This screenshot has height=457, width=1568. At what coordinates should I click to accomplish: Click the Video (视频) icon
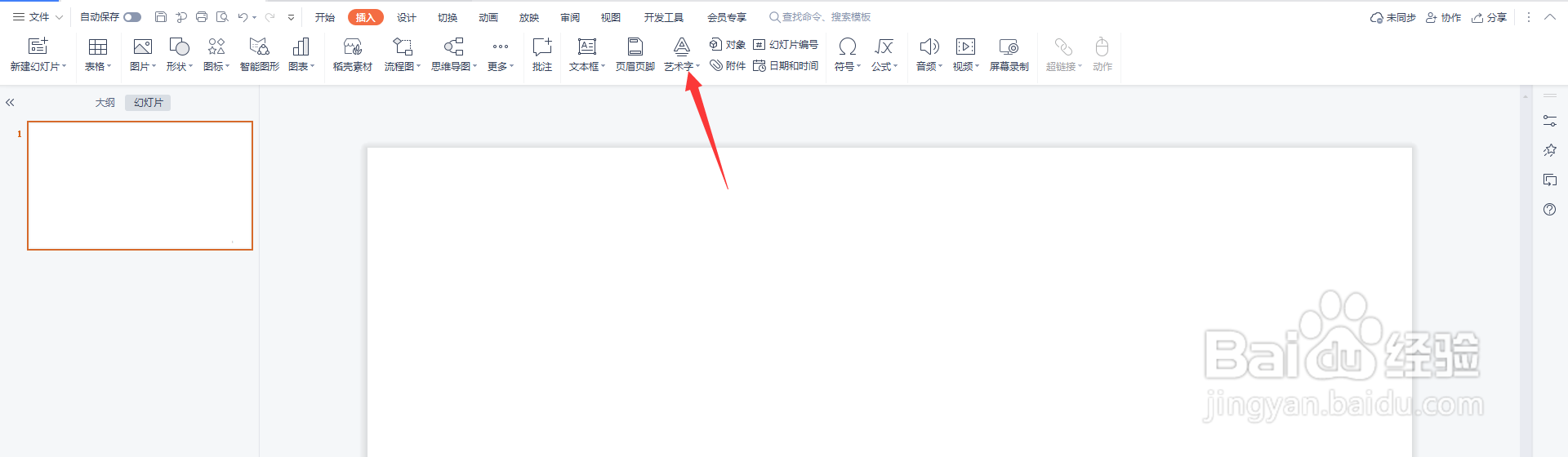point(965,47)
